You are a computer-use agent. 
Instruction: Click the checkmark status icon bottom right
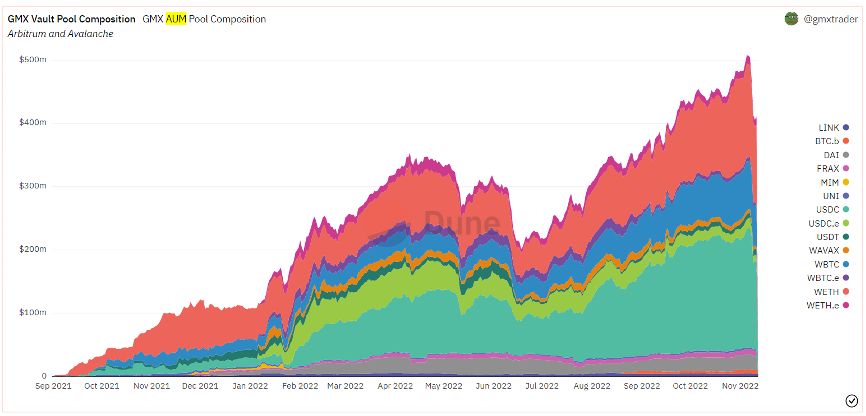[x=851, y=400]
